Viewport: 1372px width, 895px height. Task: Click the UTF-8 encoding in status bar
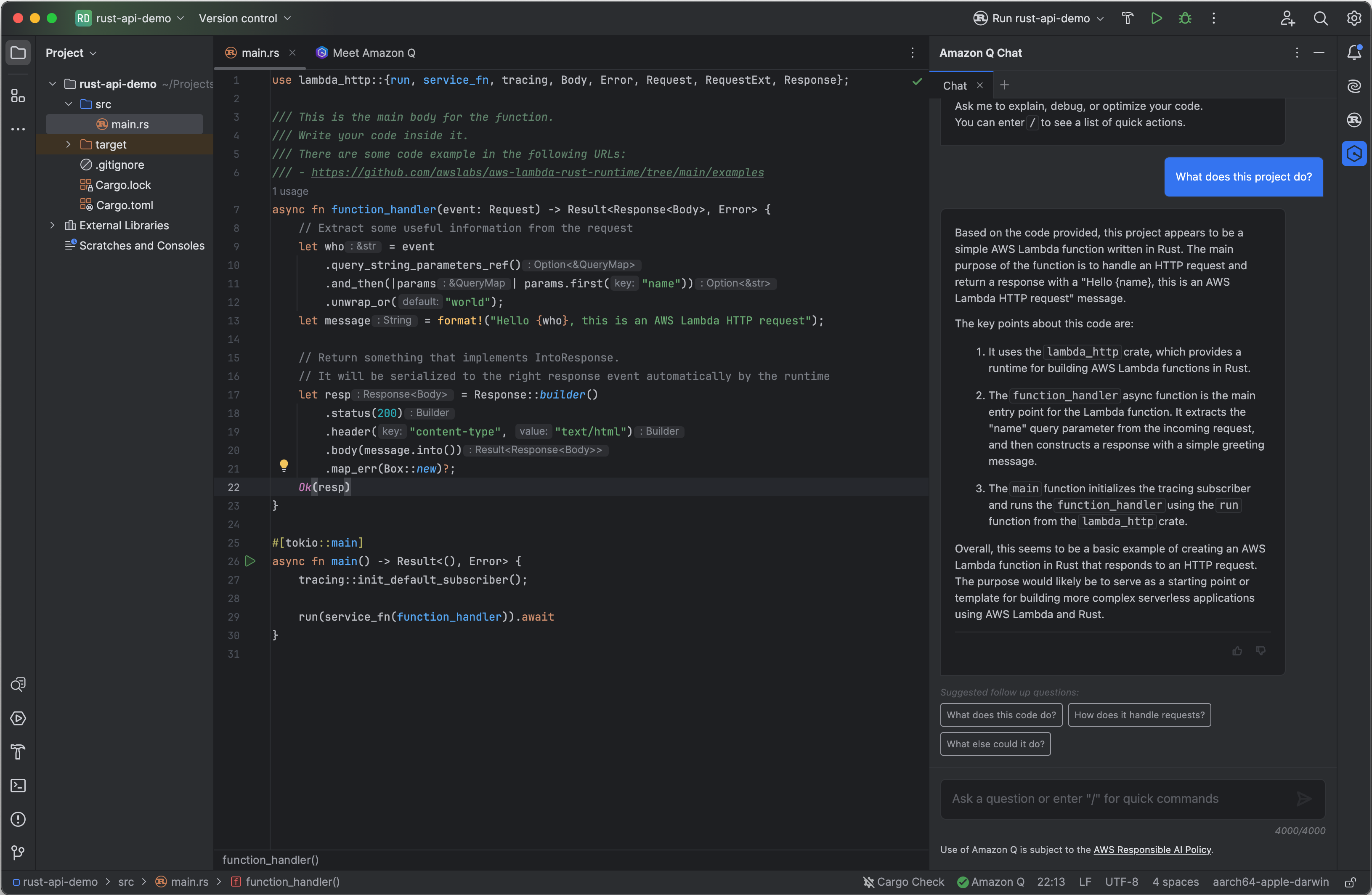(x=1121, y=882)
